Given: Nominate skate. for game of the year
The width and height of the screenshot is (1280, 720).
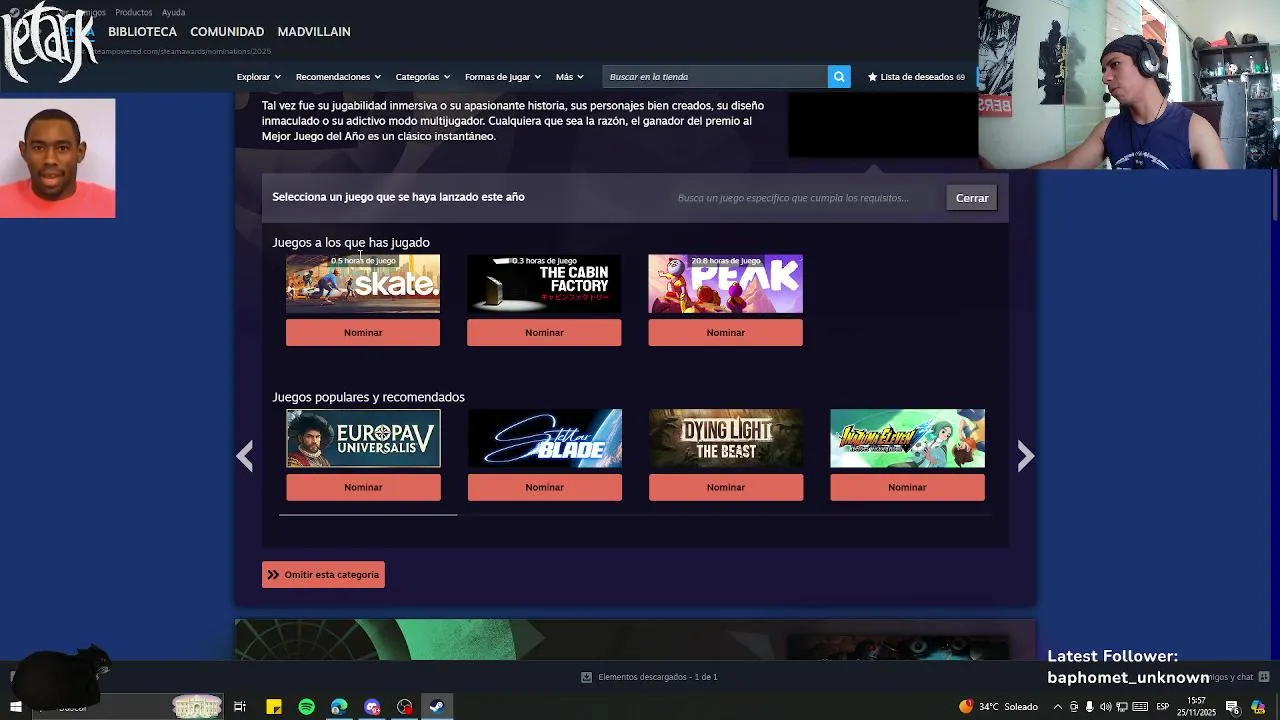Looking at the screenshot, I should [x=363, y=333].
